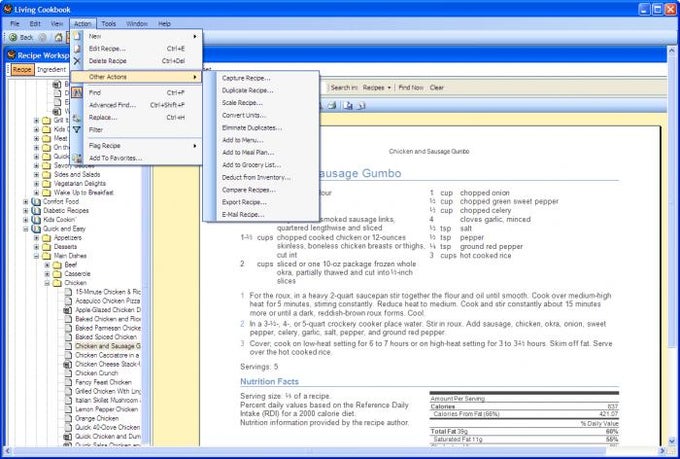Click the Living Cookbook app icon in title bar
The width and height of the screenshot is (680, 459).
click(x=7, y=9)
